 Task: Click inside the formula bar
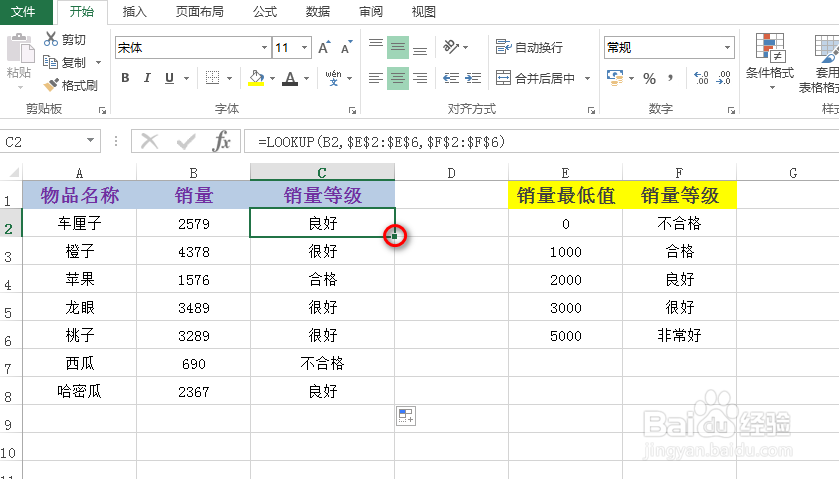click(x=541, y=142)
